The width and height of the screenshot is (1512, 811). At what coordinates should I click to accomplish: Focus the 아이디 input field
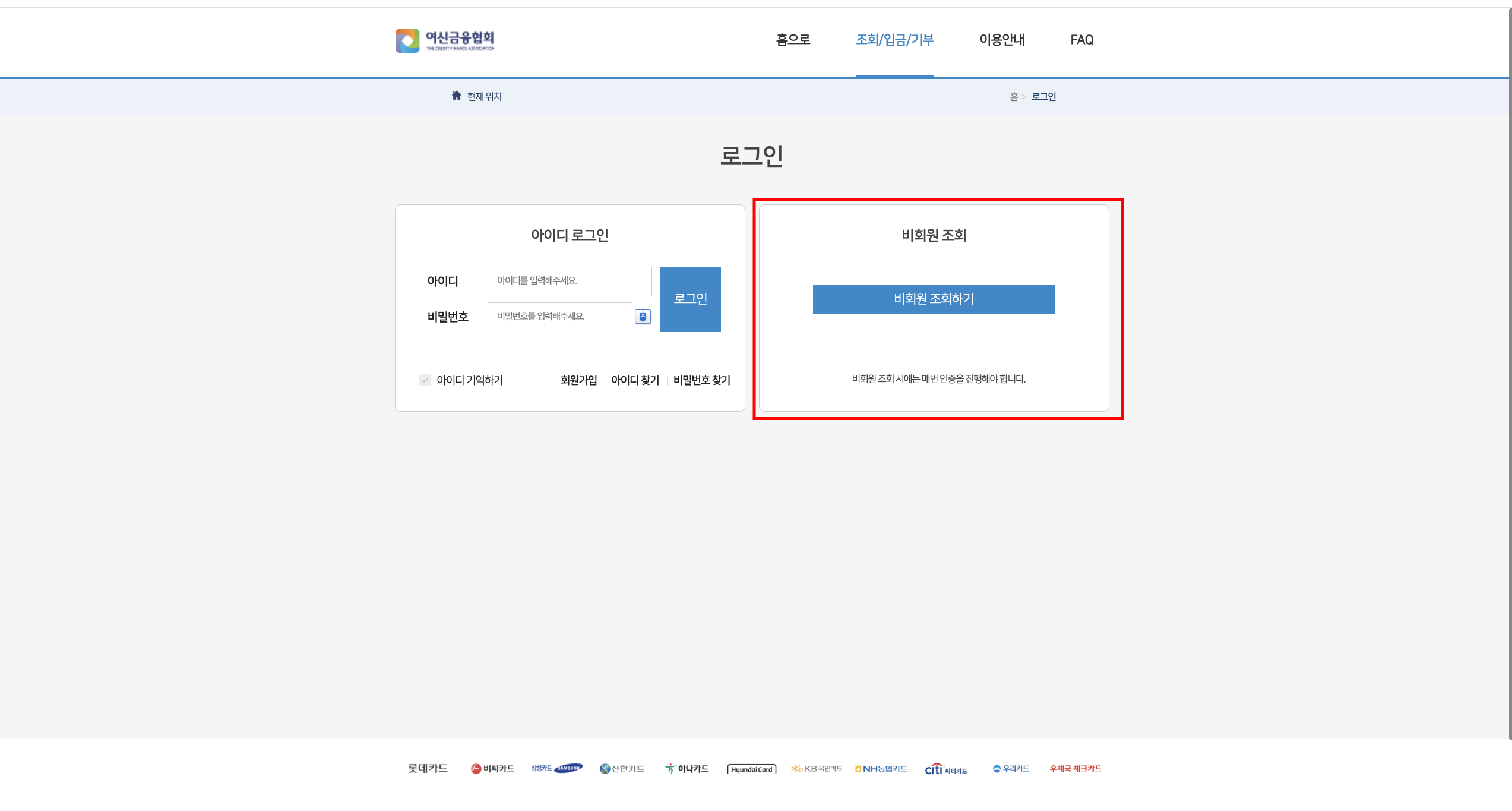(x=569, y=281)
